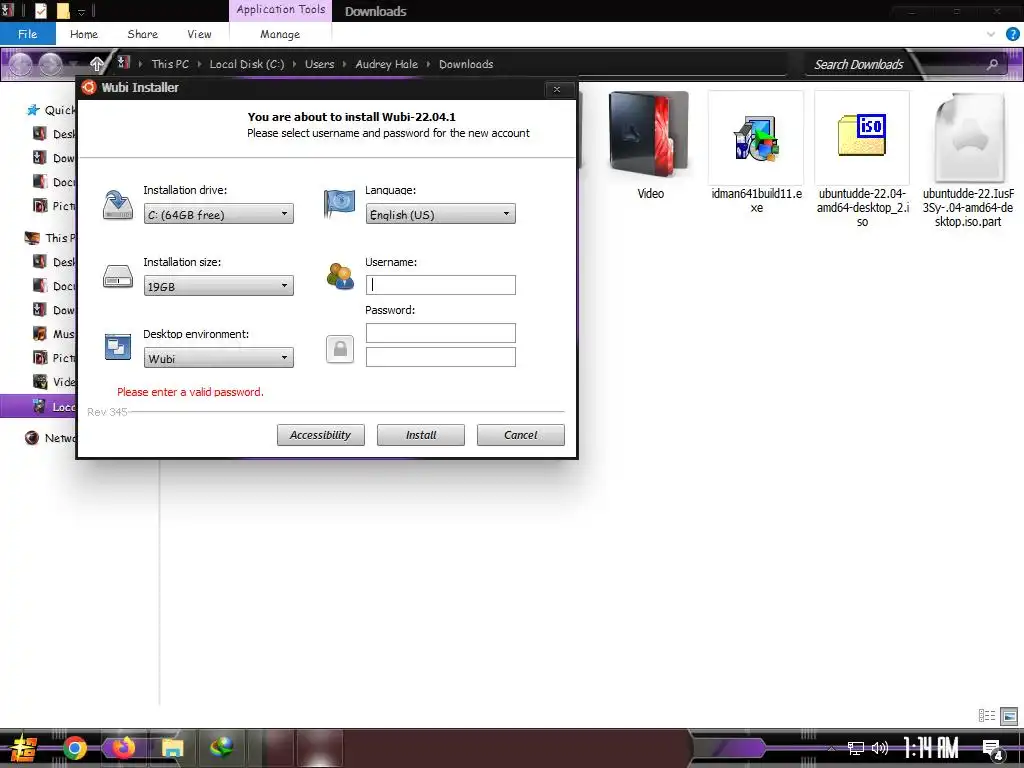Click the installation size disk icon
The height and width of the screenshot is (768, 1024).
click(118, 276)
